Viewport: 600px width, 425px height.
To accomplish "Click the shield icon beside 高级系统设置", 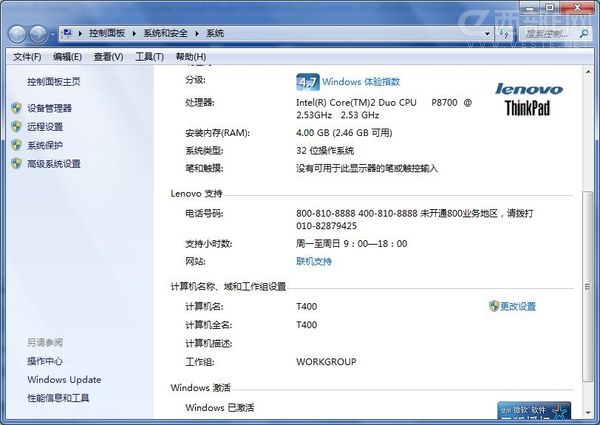I will (x=16, y=164).
